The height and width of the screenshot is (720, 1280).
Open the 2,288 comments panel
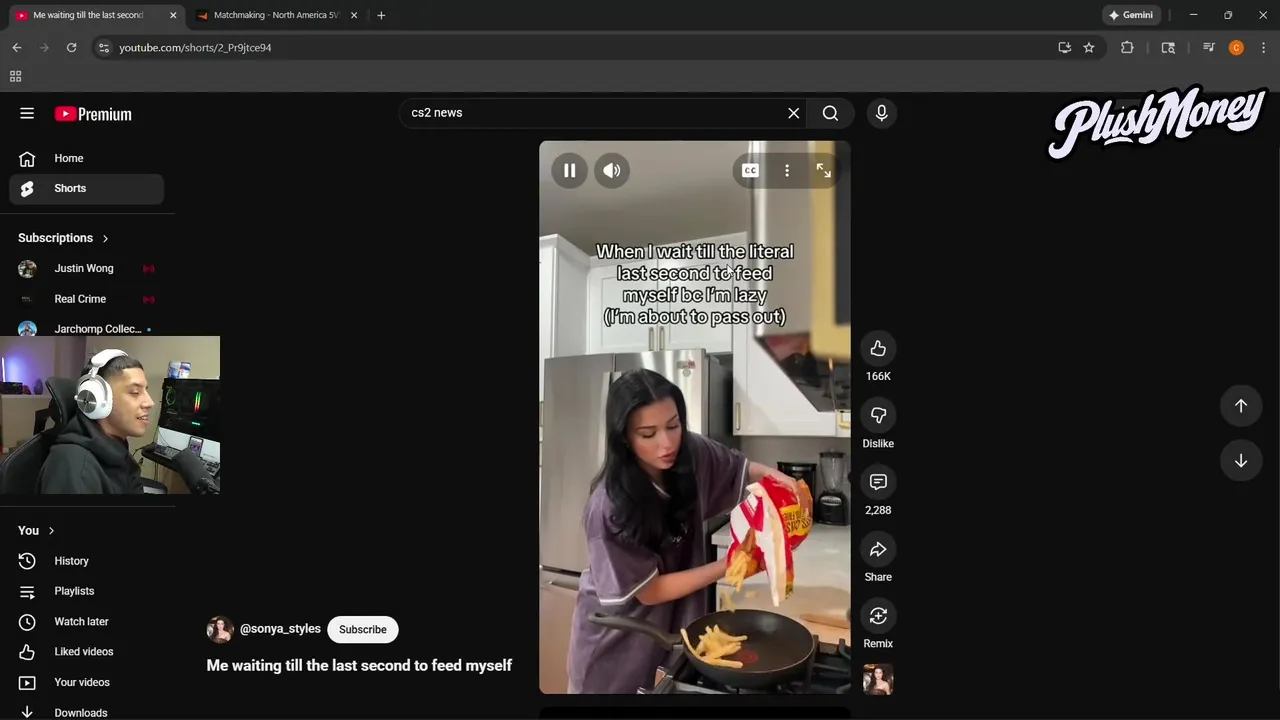tap(878, 482)
